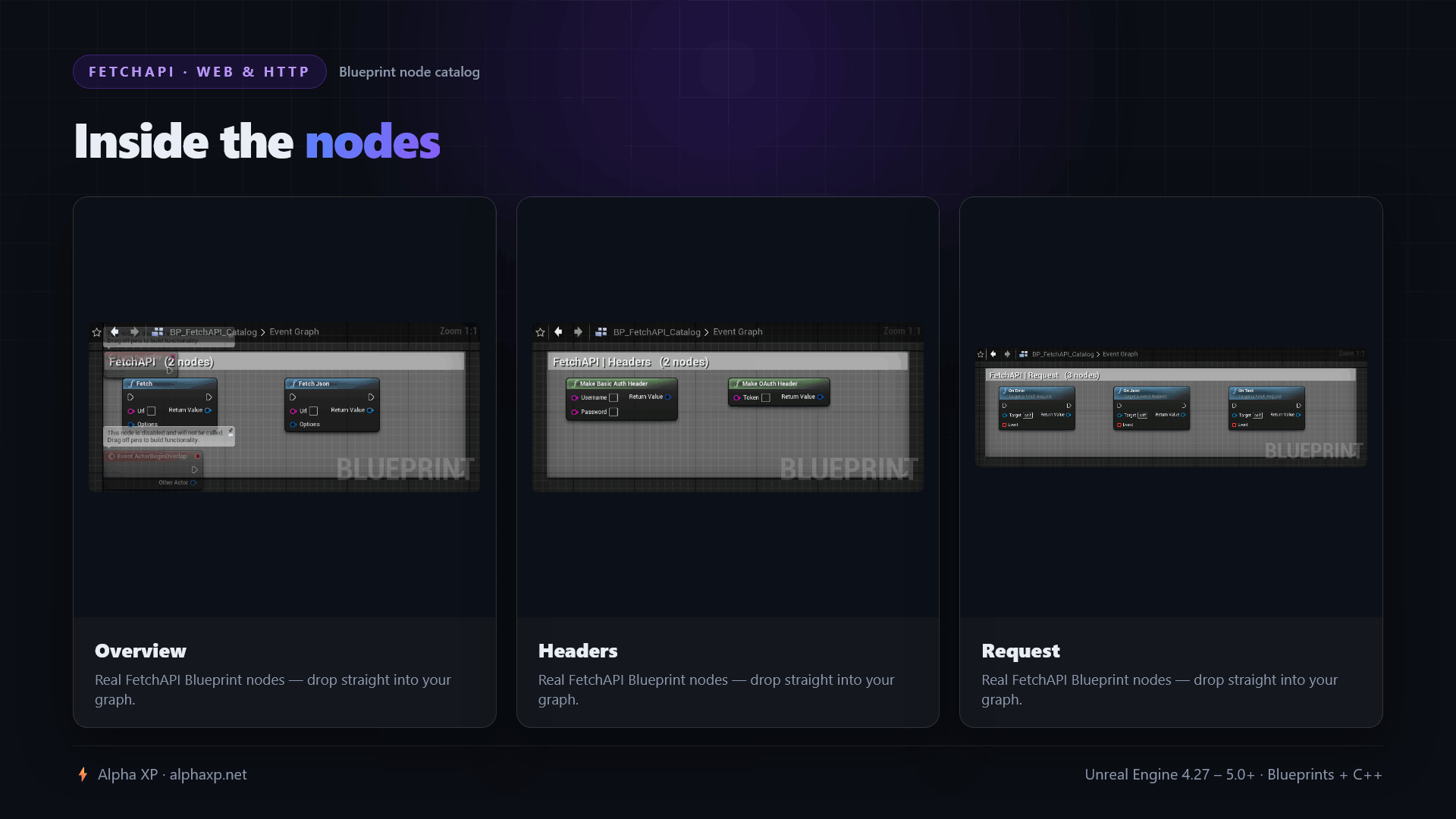Click the Make OAuth Header Return Value pin
This screenshot has width=1456, height=819.
point(821,397)
